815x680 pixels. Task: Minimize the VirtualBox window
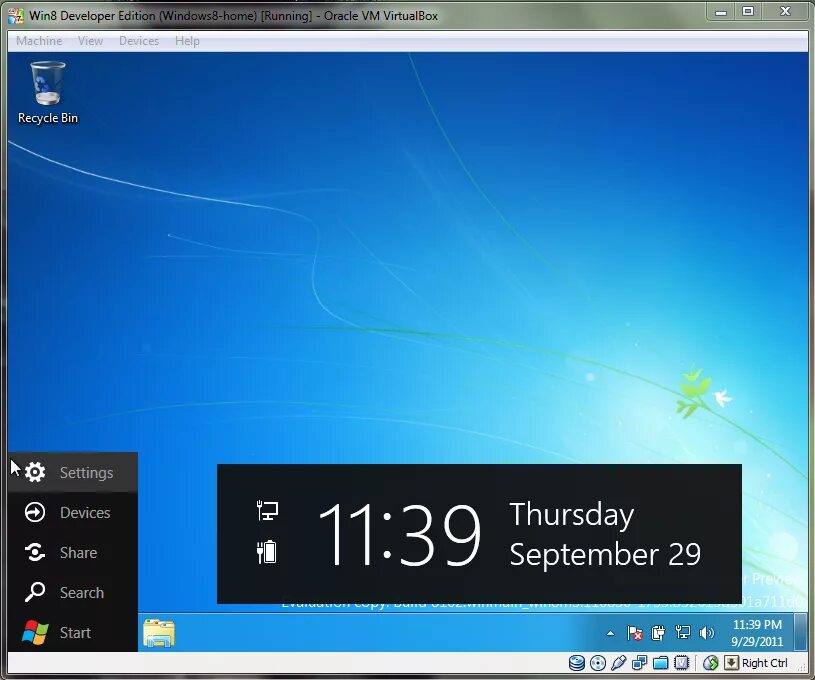pyautogui.click(x=721, y=12)
